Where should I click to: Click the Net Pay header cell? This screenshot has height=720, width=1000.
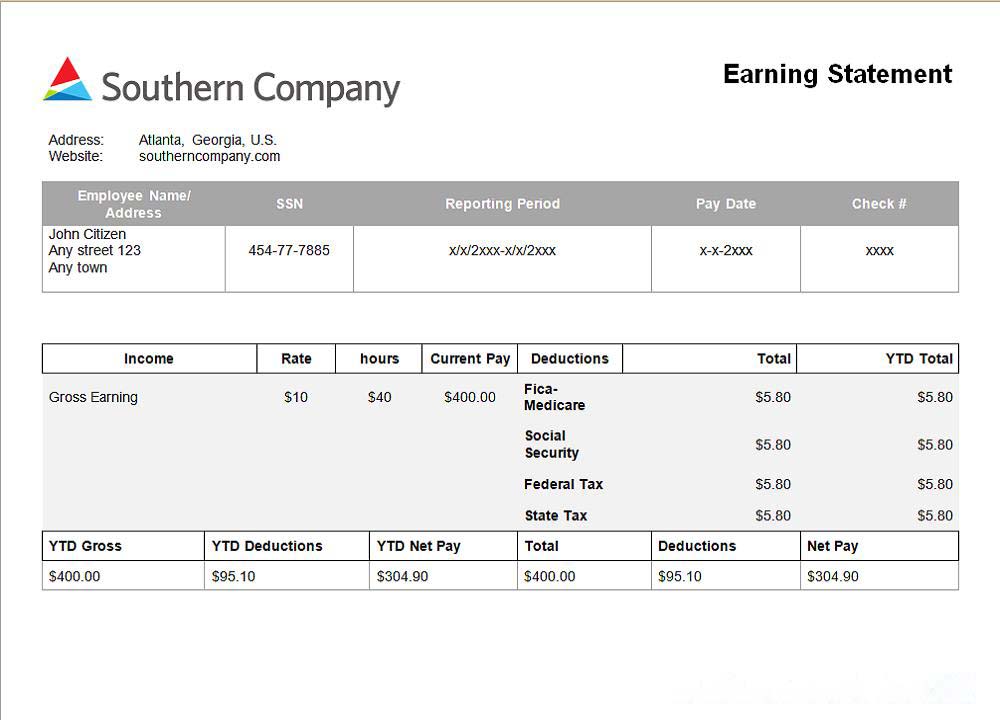[x=832, y=546]
